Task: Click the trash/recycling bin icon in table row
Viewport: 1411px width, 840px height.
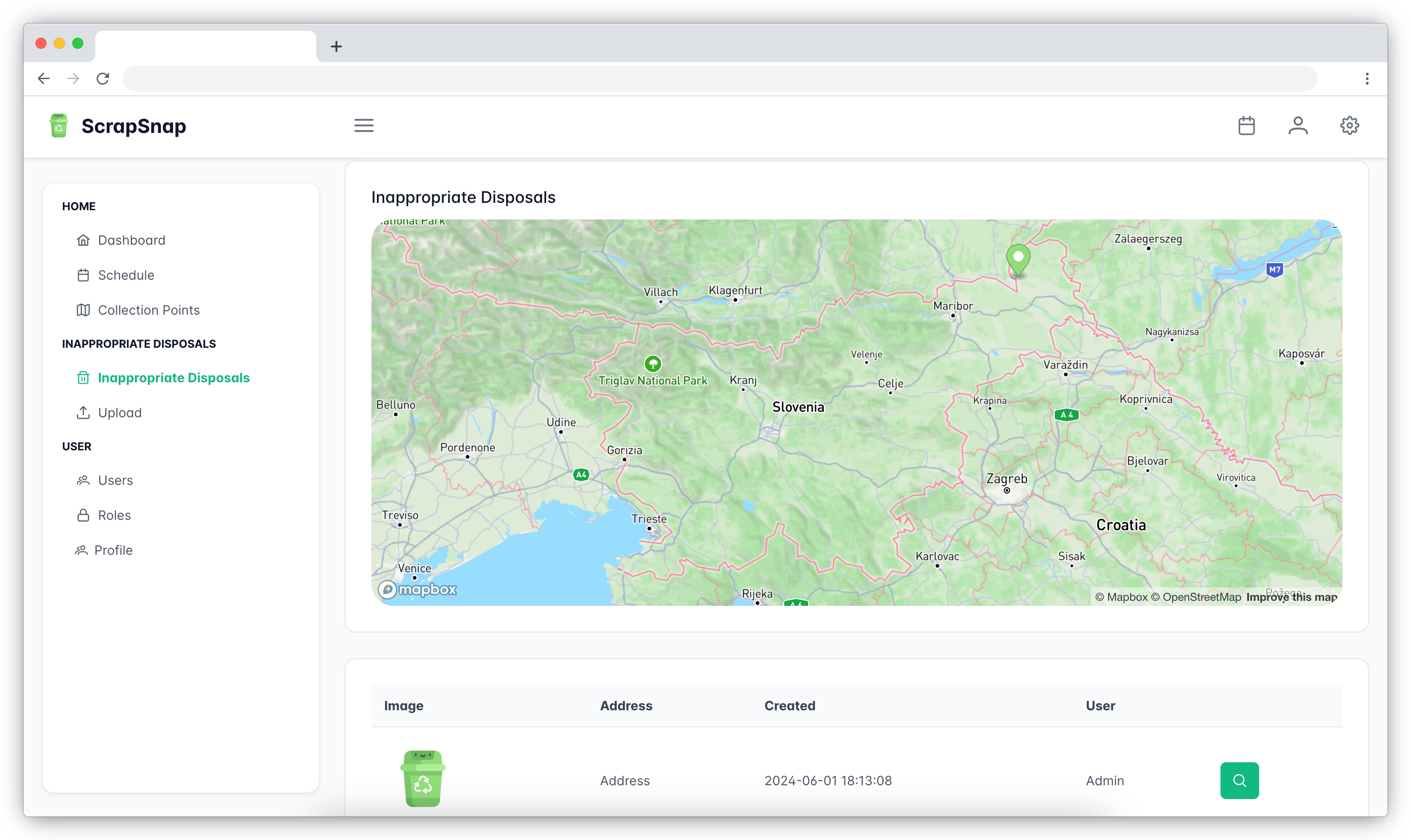Action: 423,779
